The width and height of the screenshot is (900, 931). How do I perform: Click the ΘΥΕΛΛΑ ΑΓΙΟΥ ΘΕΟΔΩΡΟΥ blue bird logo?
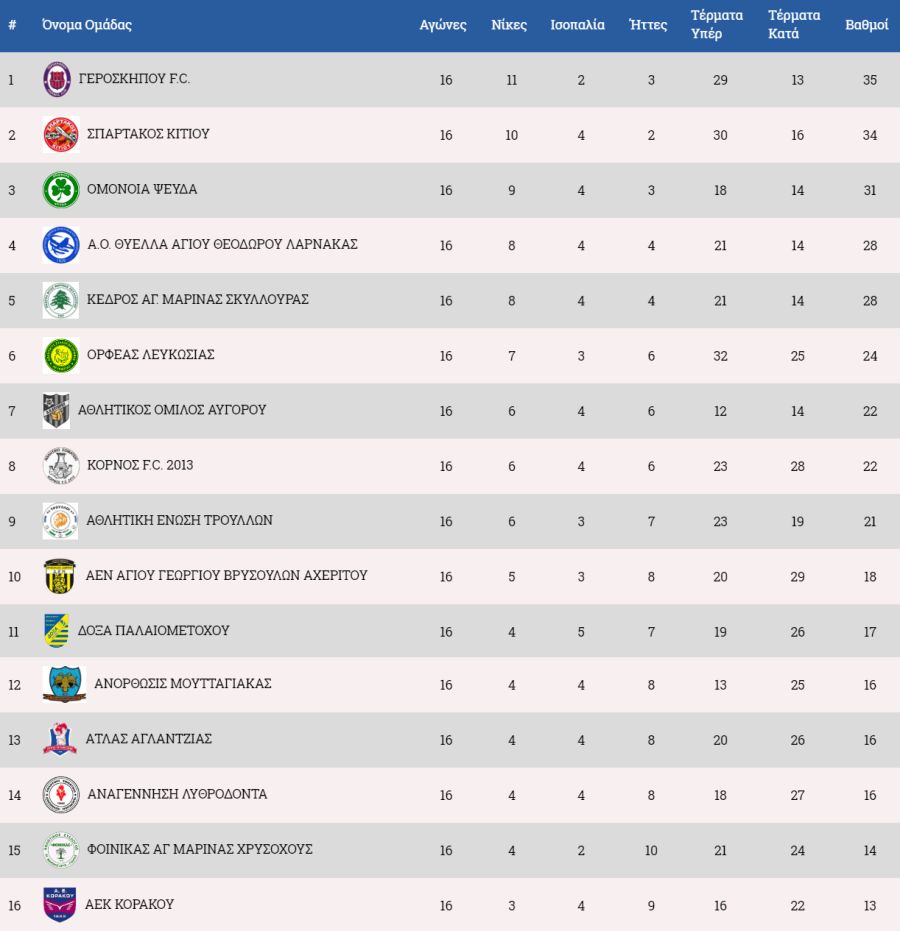[x=61, y=245]
